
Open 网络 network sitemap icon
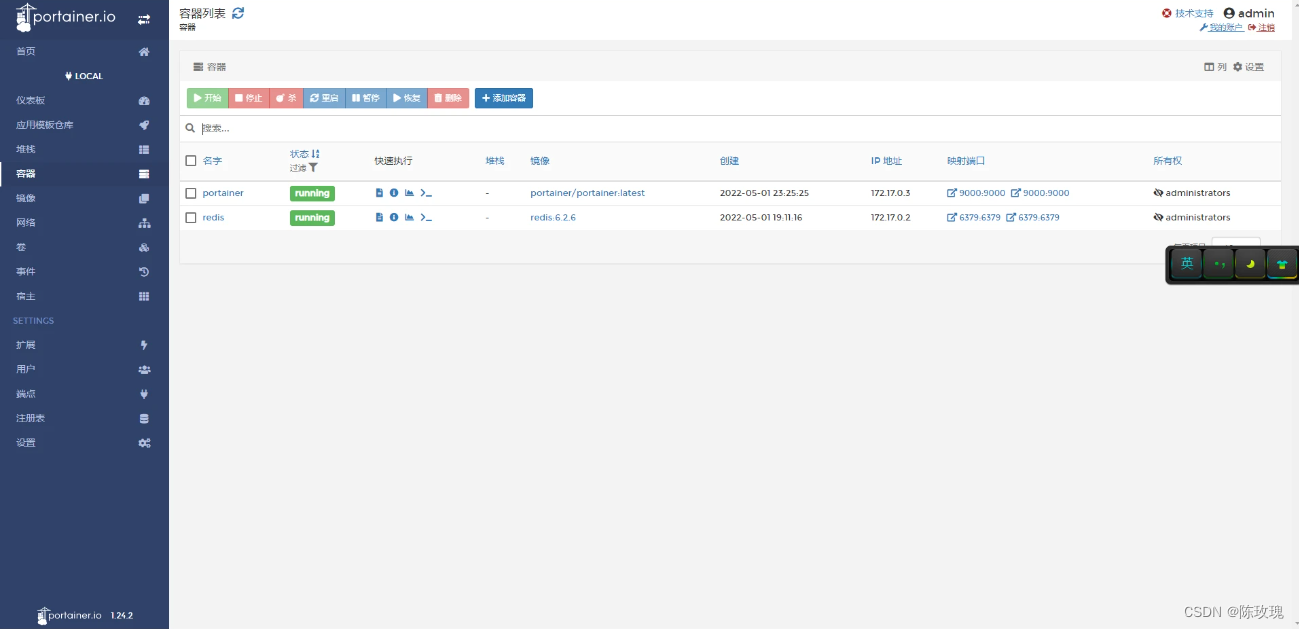[144, 223]
